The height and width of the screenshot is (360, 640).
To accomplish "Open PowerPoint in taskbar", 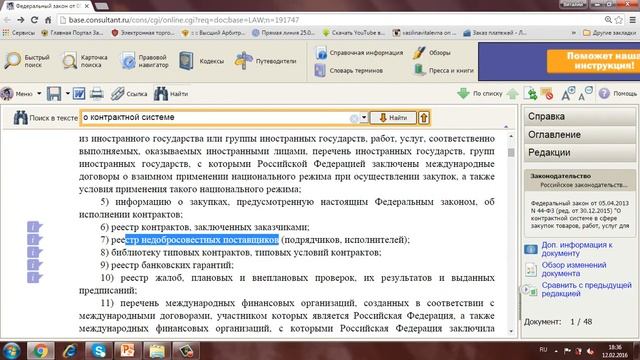I will coord(127,351).
